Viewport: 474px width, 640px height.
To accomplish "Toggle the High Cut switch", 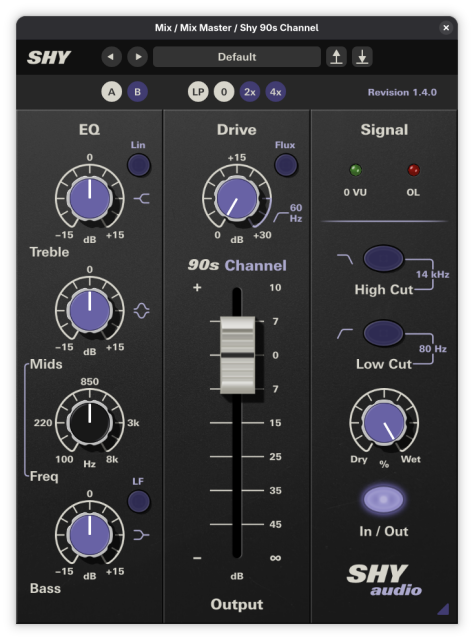I will tap(383, 258).
